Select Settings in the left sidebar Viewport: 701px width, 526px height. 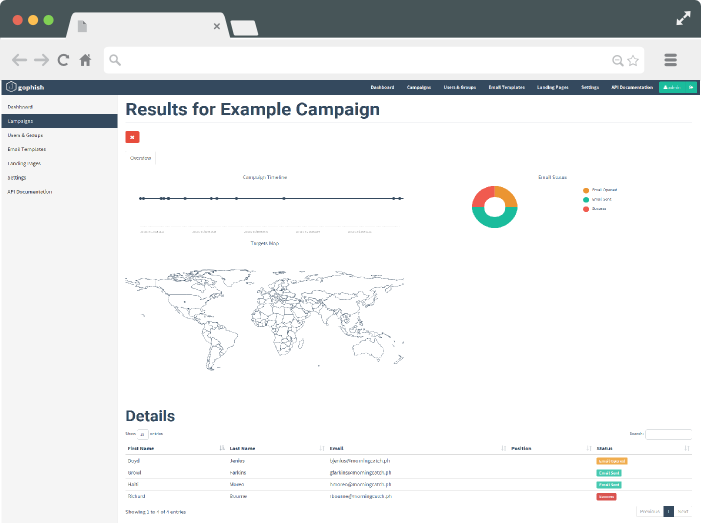point(59,177)
